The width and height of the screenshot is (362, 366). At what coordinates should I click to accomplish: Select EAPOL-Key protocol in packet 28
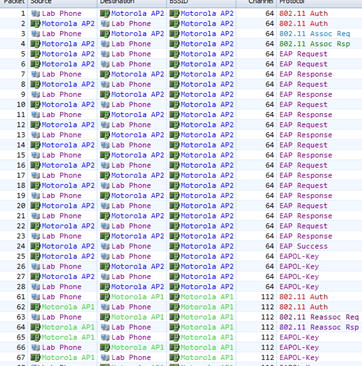[x=299, y=287]
